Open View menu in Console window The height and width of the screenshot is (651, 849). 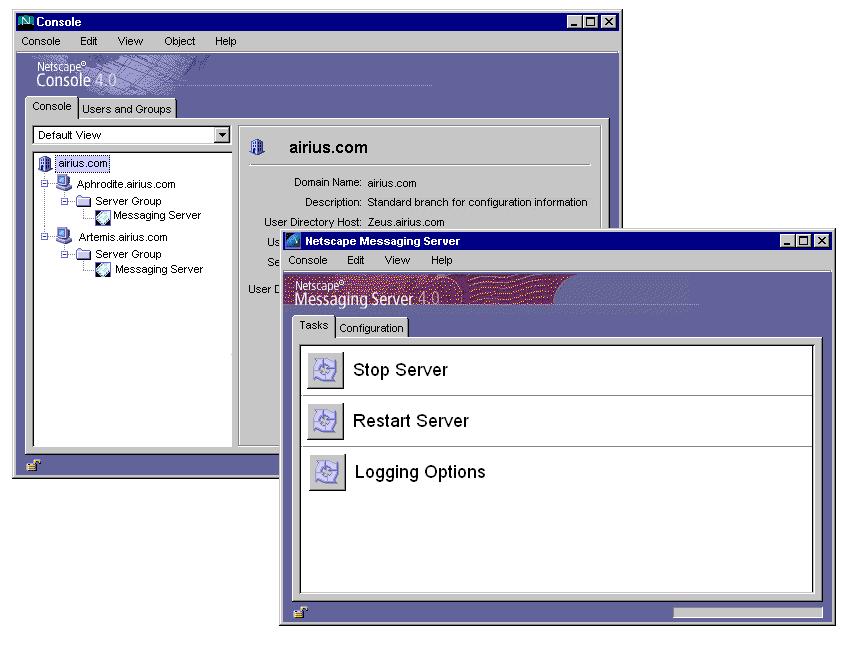point(130,41)
